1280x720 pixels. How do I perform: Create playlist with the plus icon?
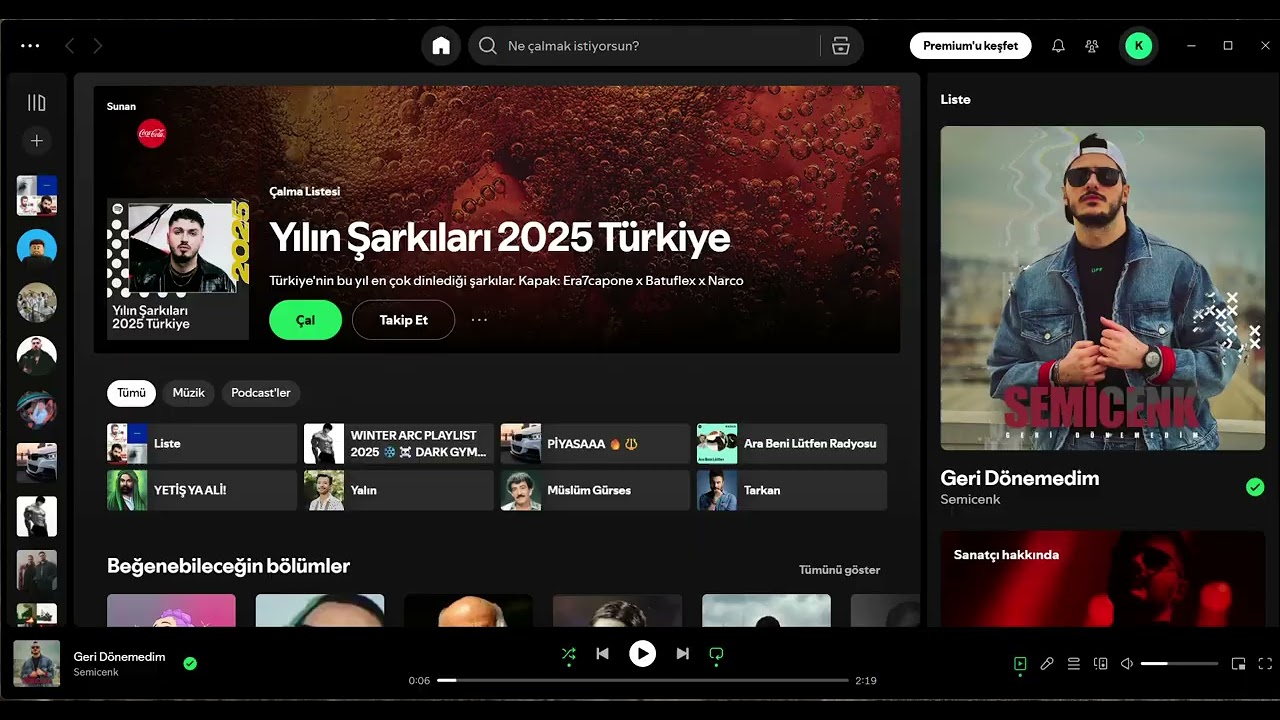click(37, 141)
